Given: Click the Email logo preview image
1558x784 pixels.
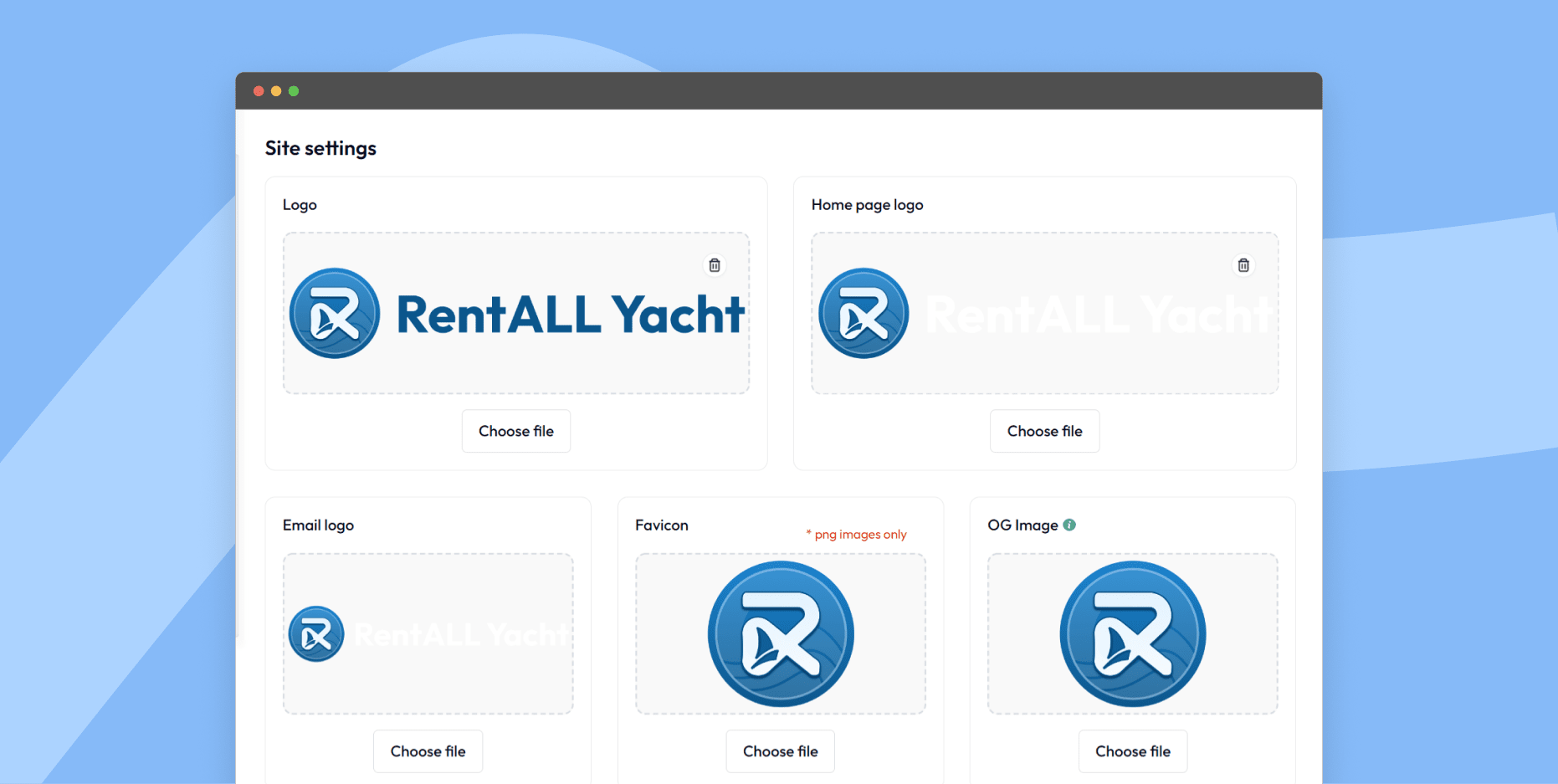Looking at the screenshot, I should tap(428, 633).
